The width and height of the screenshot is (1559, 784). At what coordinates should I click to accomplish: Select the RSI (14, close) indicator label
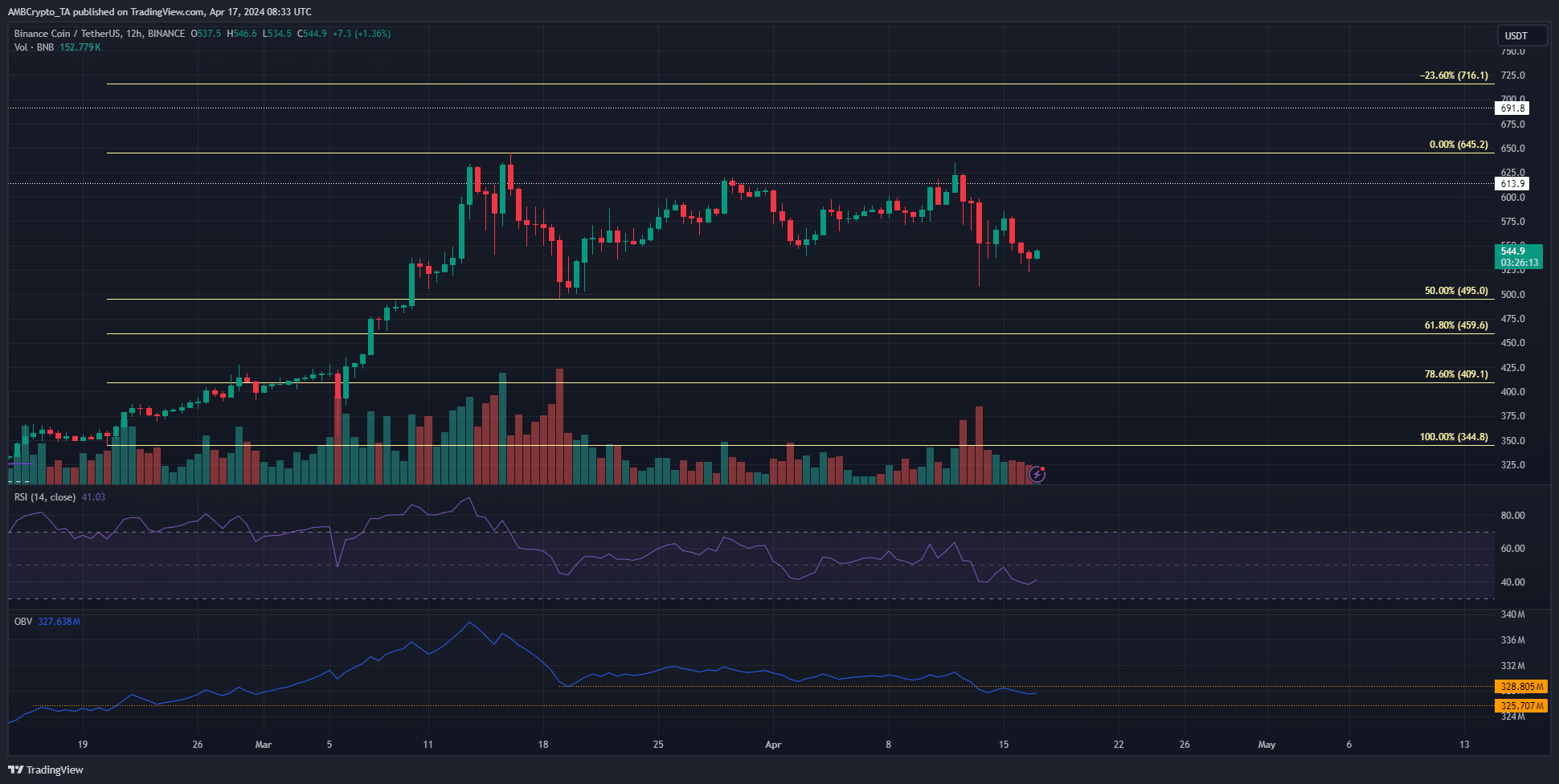coord(45,497)
